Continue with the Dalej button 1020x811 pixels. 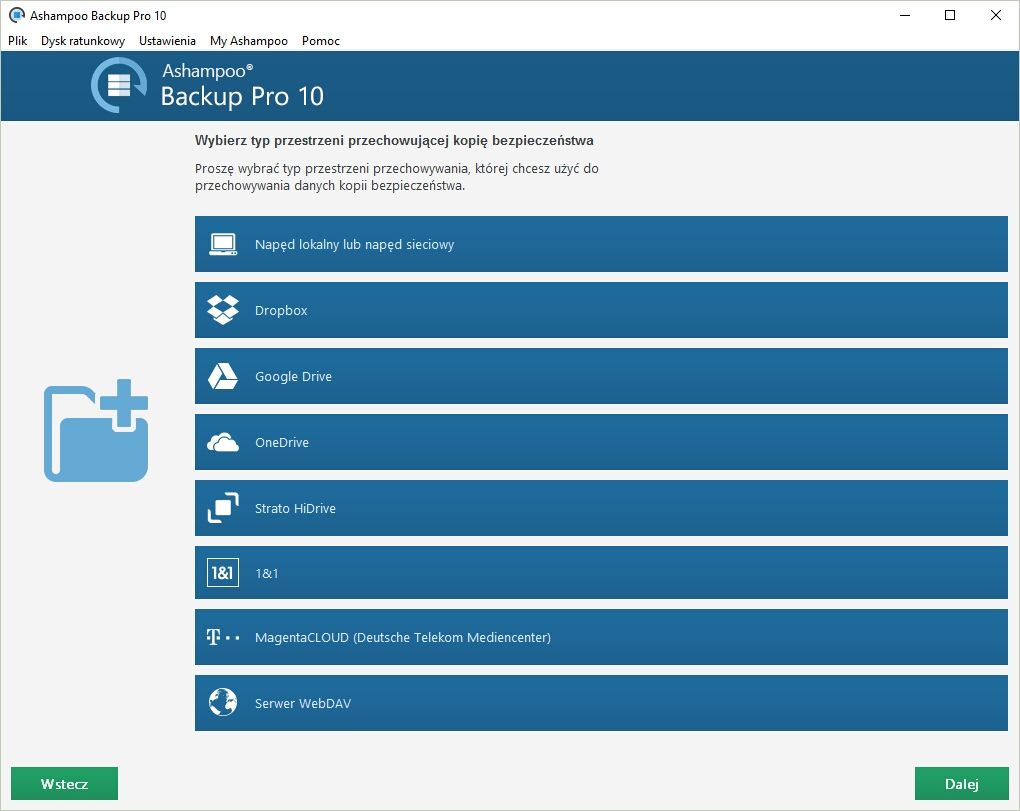pos(961,784)
